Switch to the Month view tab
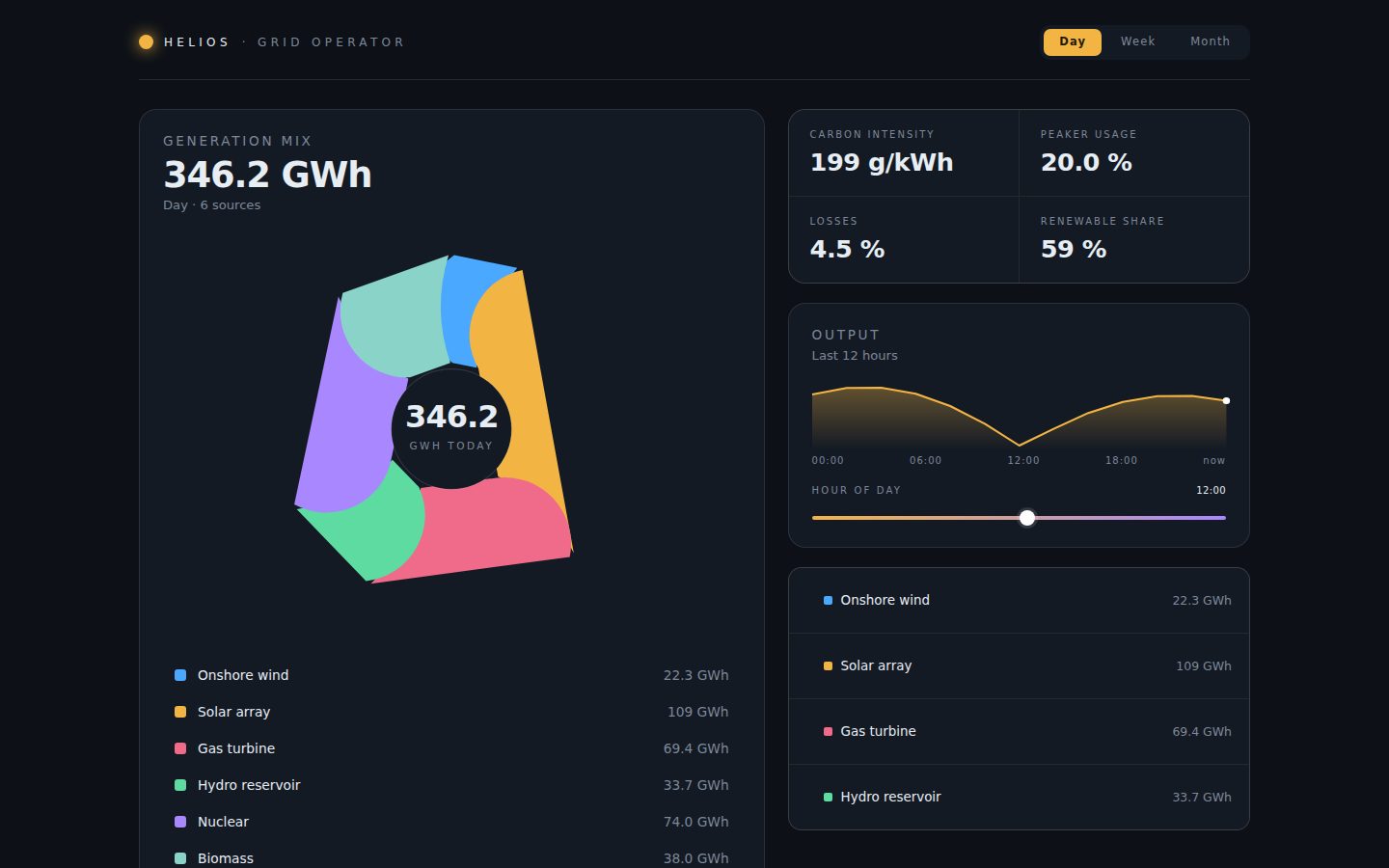The height and width of the screenshot is (868, 1389). pyautogui.click(x=1210, y=41)
